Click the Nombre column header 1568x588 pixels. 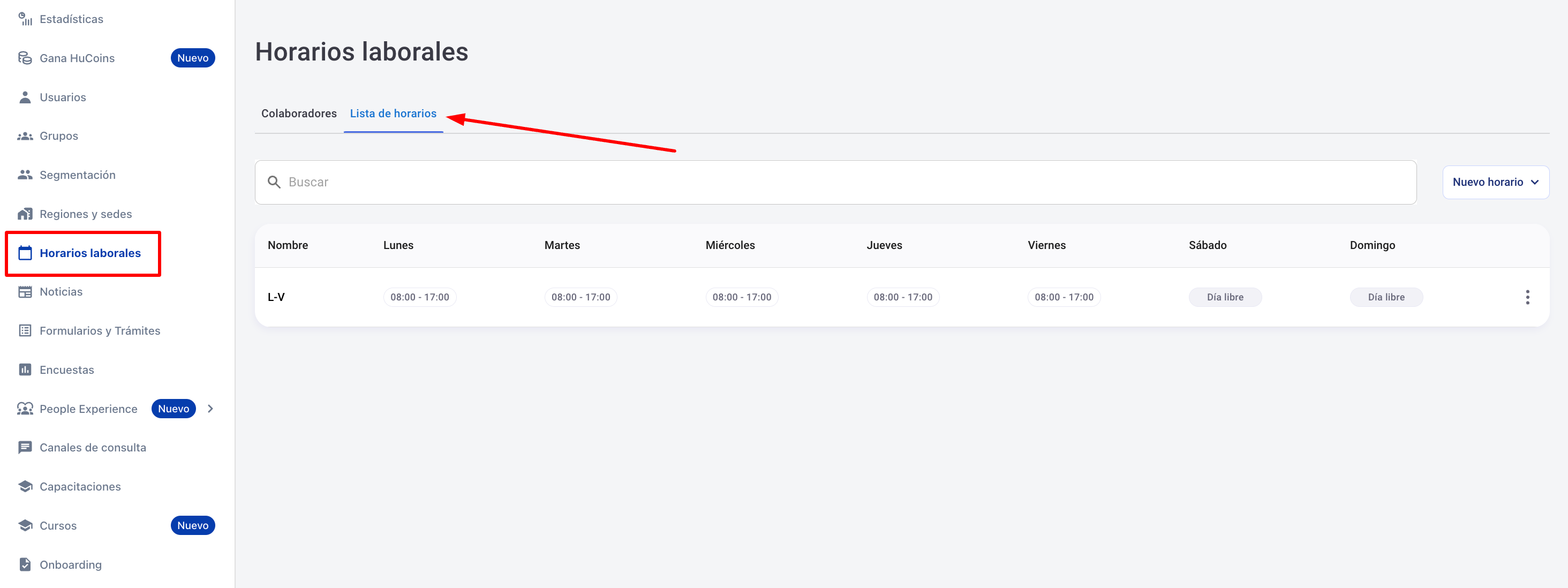(x=287, y=245)
